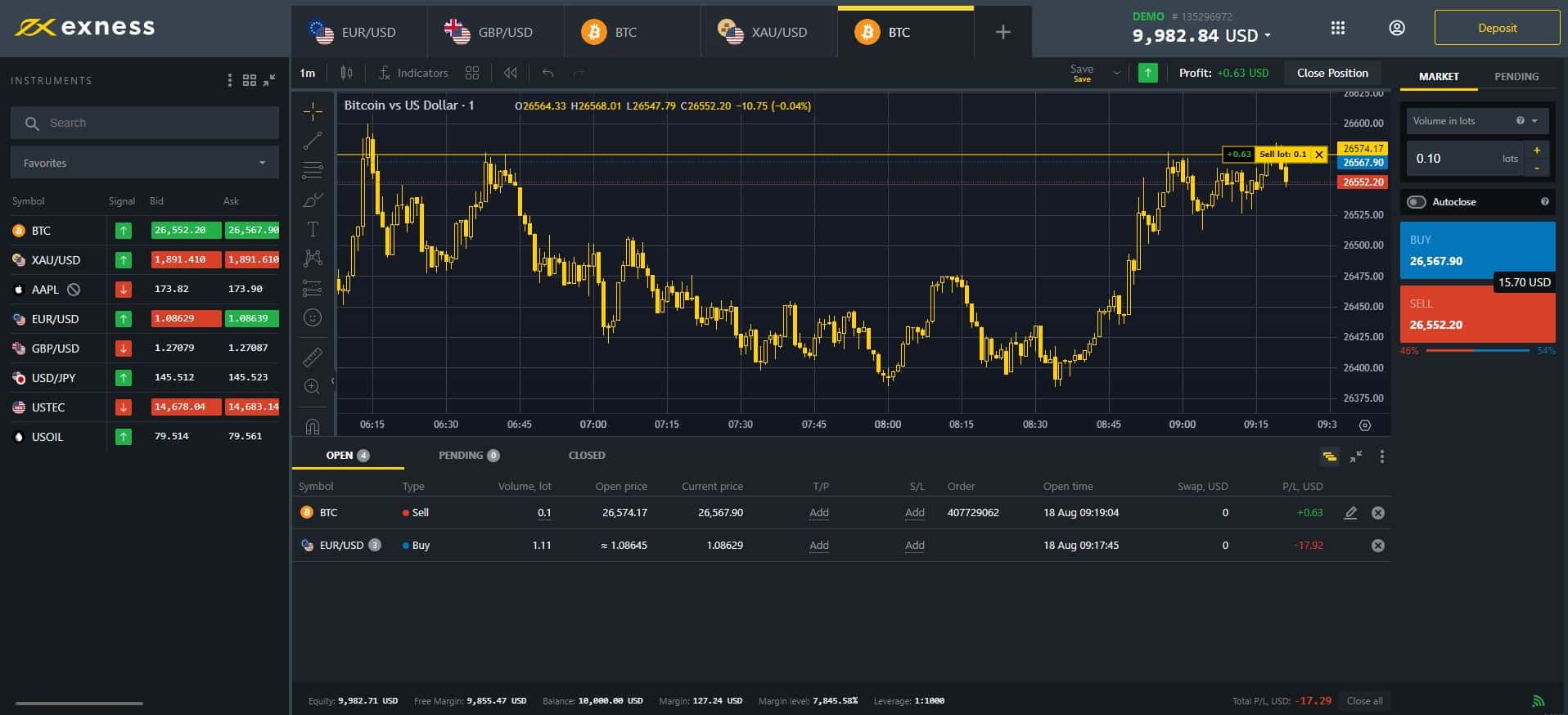Image resolution: width=1568 pixels, height=715 pixels.
Task: Open the emoji icons drawing tool
Action: (x=313, y=317)
